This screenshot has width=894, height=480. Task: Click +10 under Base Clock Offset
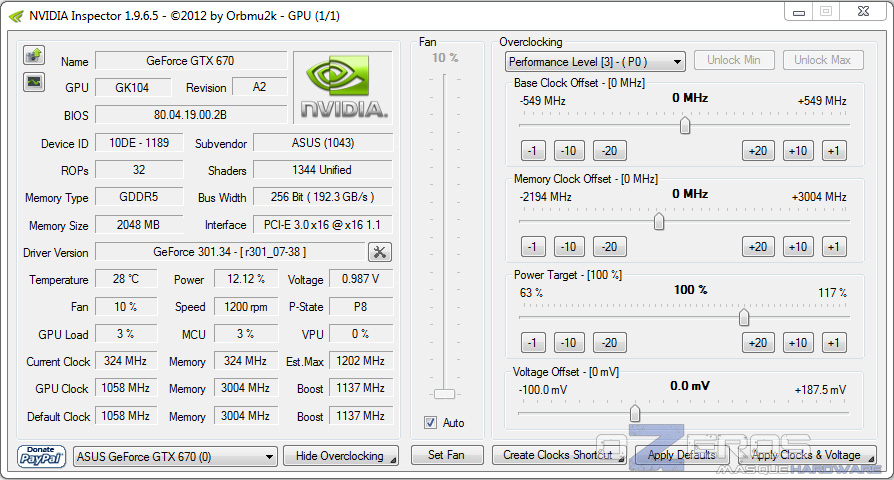[x=798, y=151]
